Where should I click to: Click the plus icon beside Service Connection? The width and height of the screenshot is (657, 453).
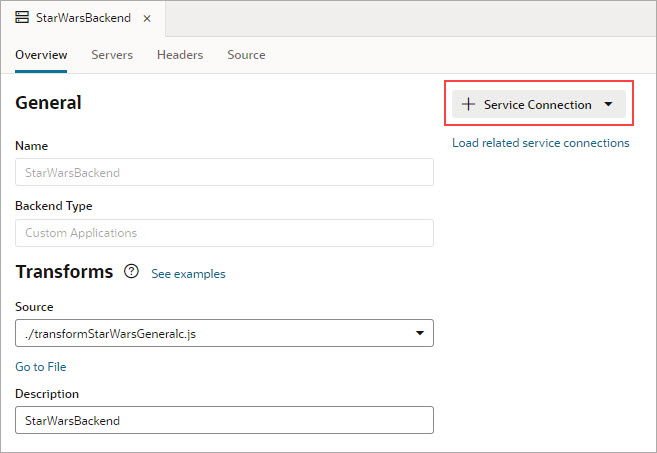click(468, 105)
